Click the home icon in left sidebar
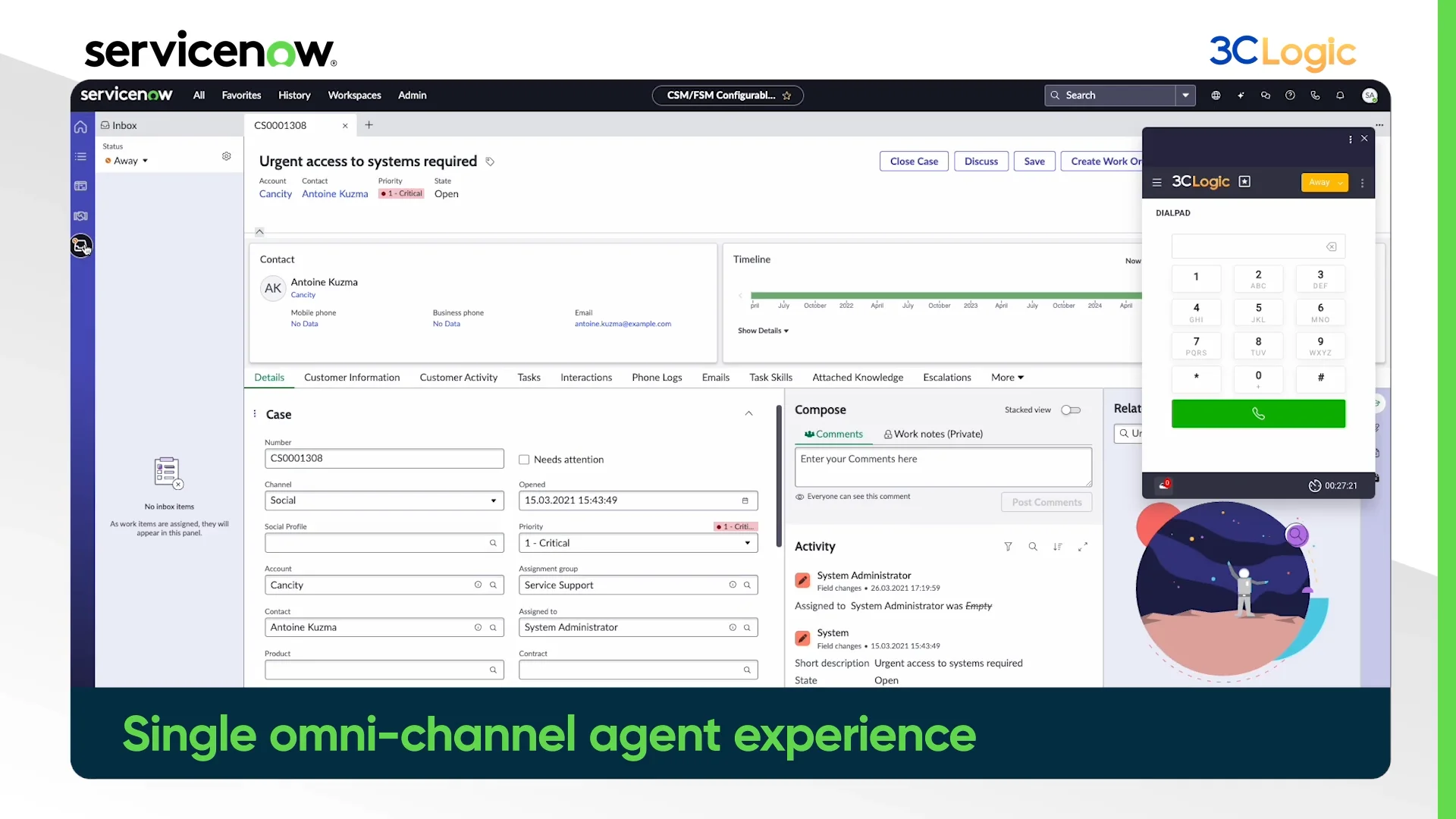Screen dimensions: 1456x819 [80, 127]
